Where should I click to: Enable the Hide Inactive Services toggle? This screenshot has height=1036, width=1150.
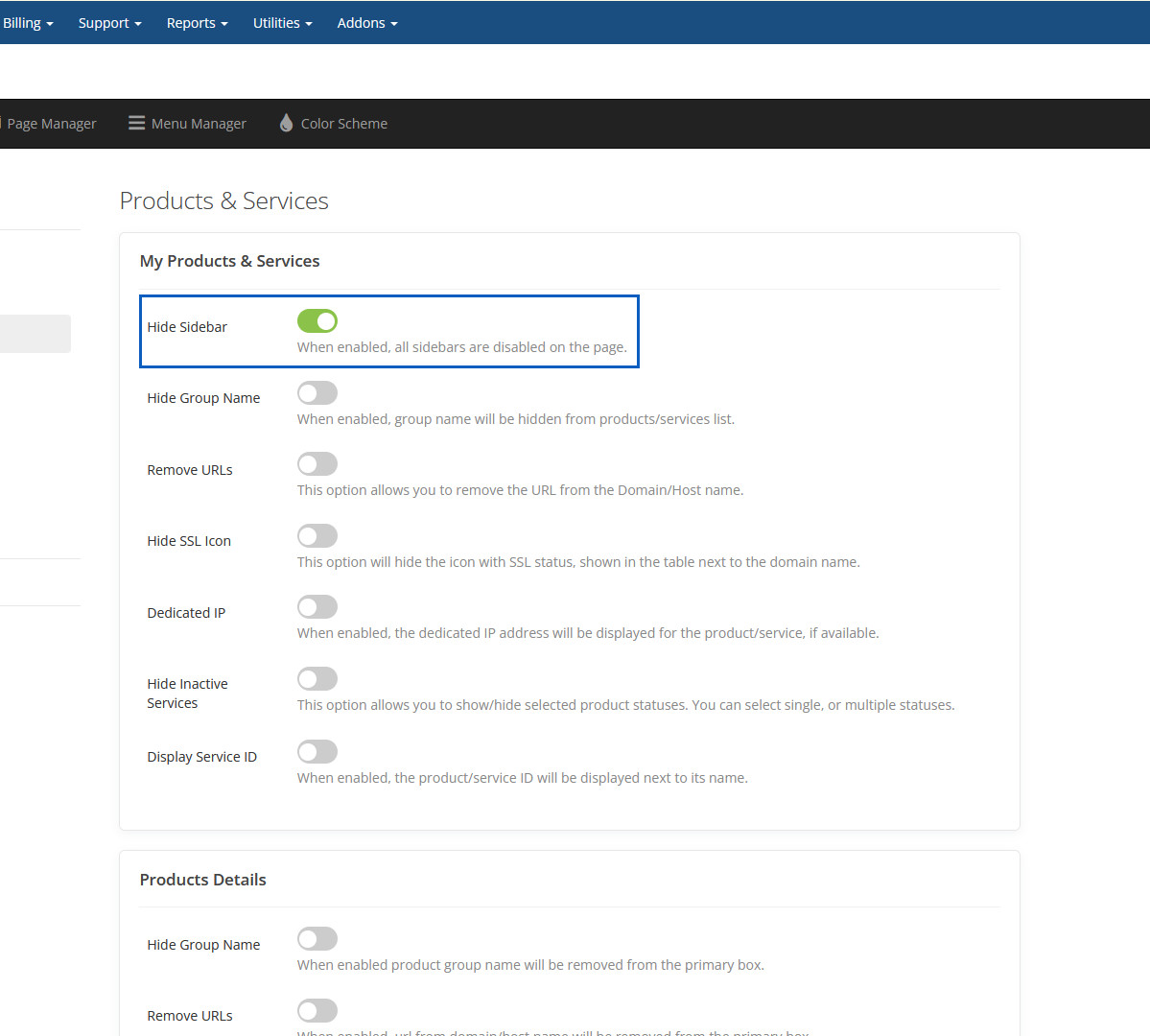(317, 679)
